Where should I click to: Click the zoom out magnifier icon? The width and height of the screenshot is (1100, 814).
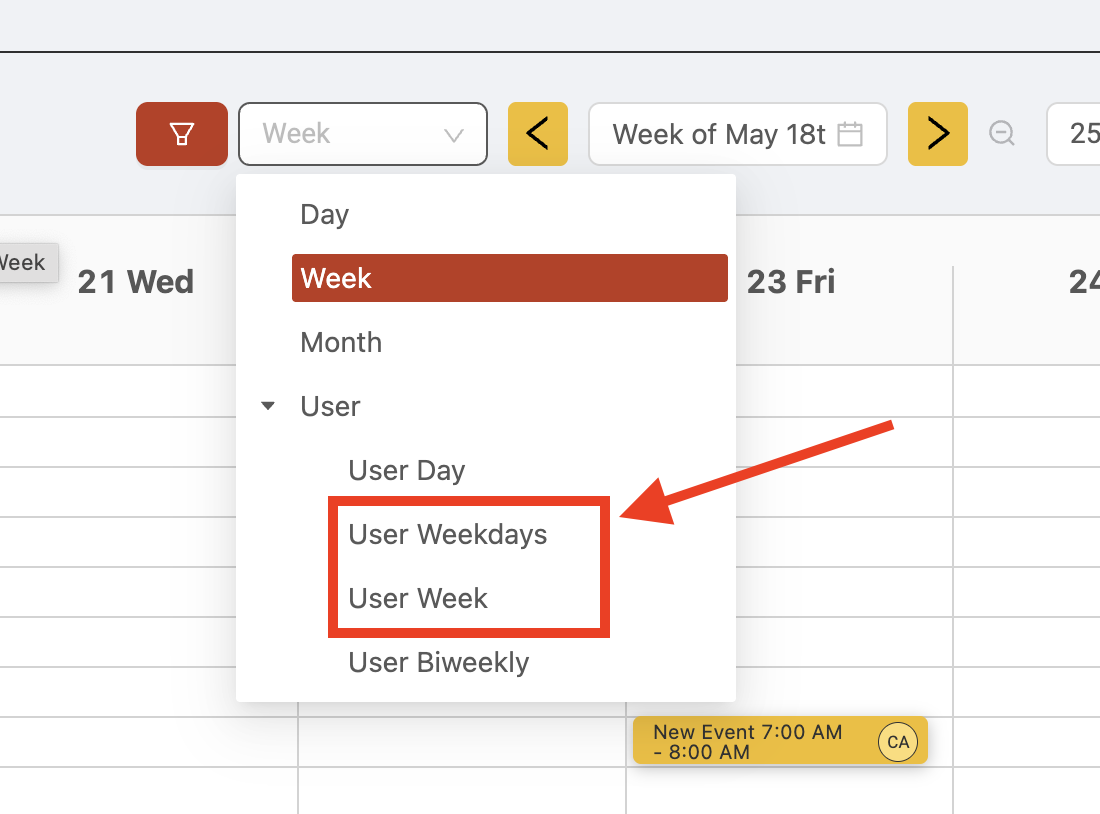pos(1002,133)
